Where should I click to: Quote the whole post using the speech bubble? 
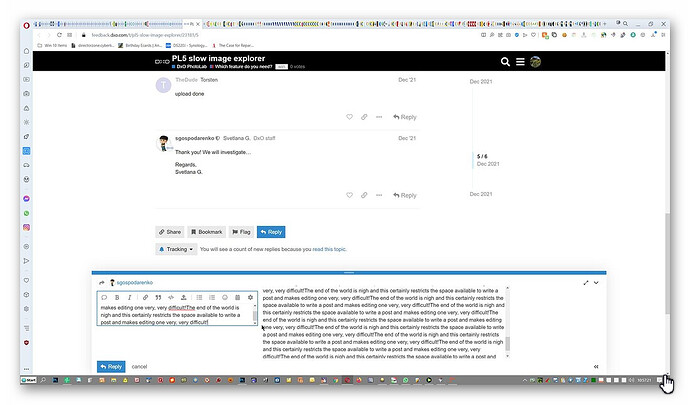[104, 298]
